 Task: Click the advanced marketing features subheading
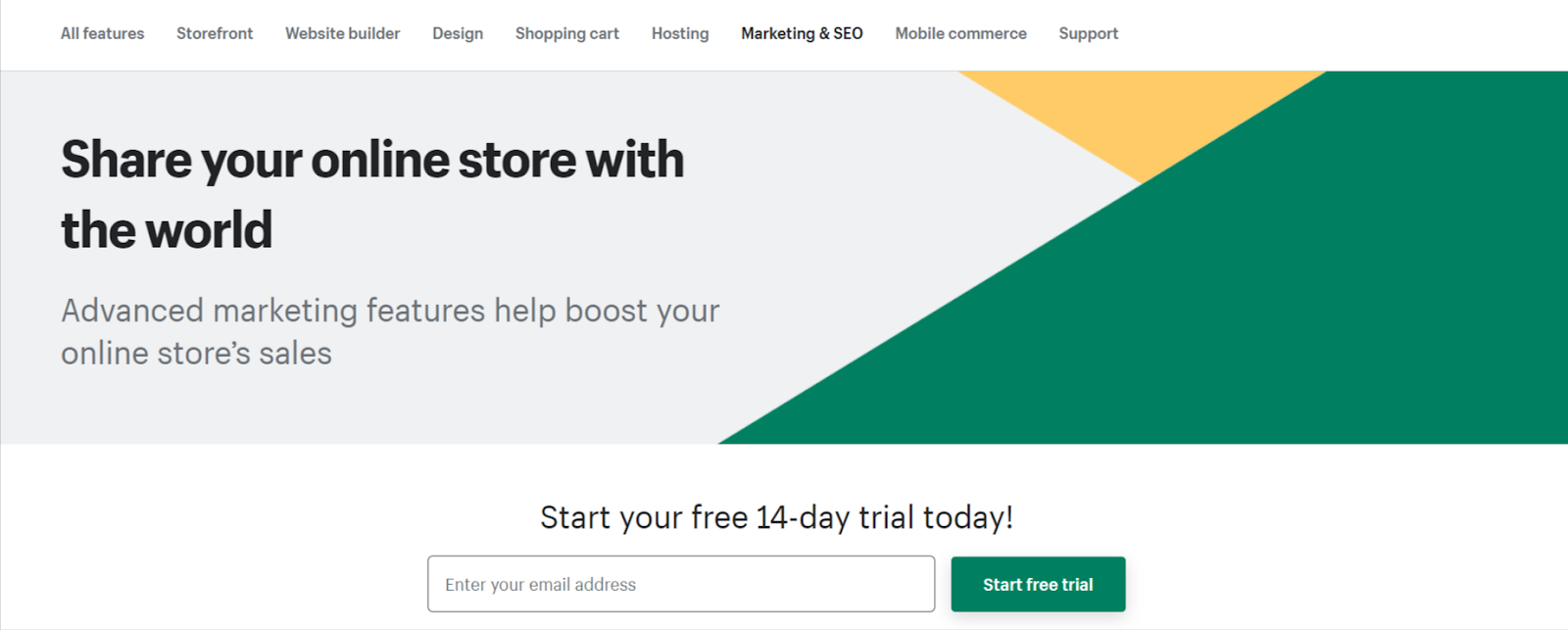[390, 331]
